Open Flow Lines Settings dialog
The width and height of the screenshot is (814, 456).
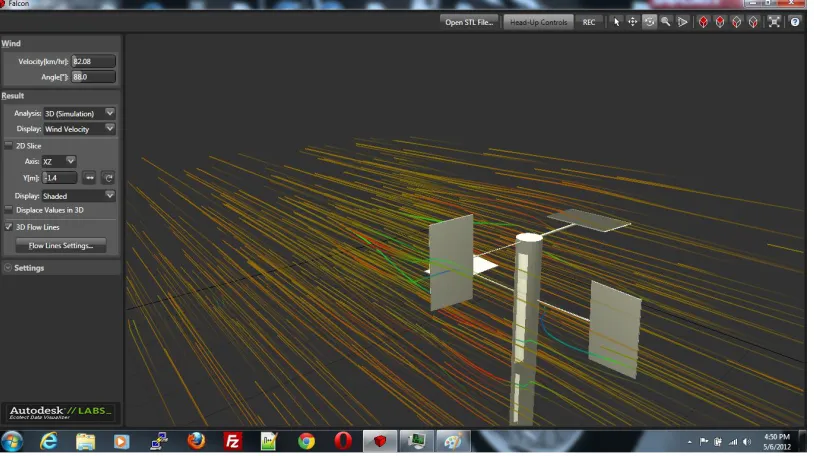[x=61, y=247]
